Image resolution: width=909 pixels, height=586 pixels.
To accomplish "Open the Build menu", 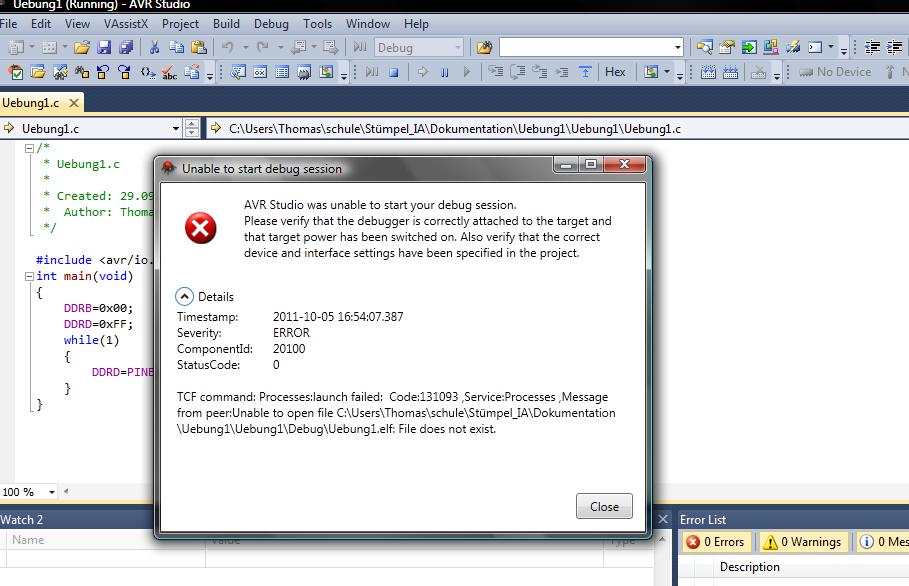I will [x=226, y=24].
